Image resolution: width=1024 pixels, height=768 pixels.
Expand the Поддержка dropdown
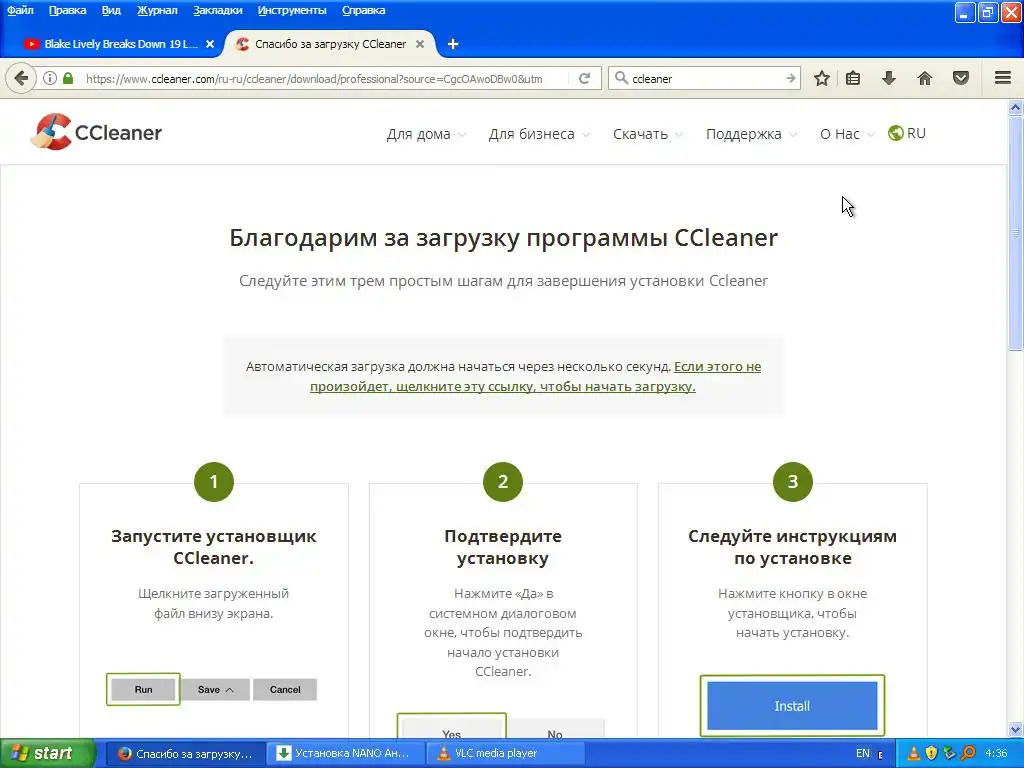tap(751, 134)
